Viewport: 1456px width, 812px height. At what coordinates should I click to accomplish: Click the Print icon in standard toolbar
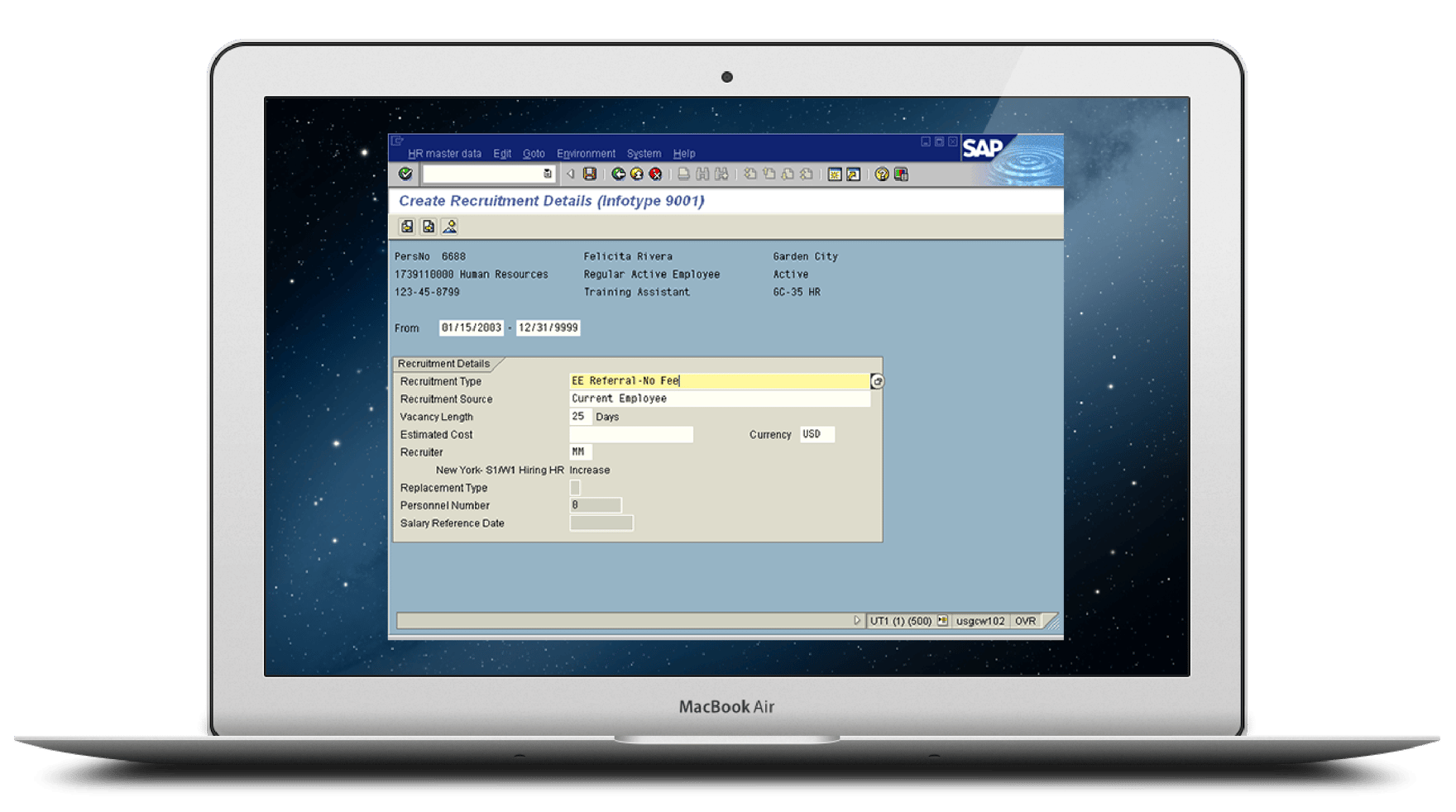pyautogui.click(x=684, y=174)
